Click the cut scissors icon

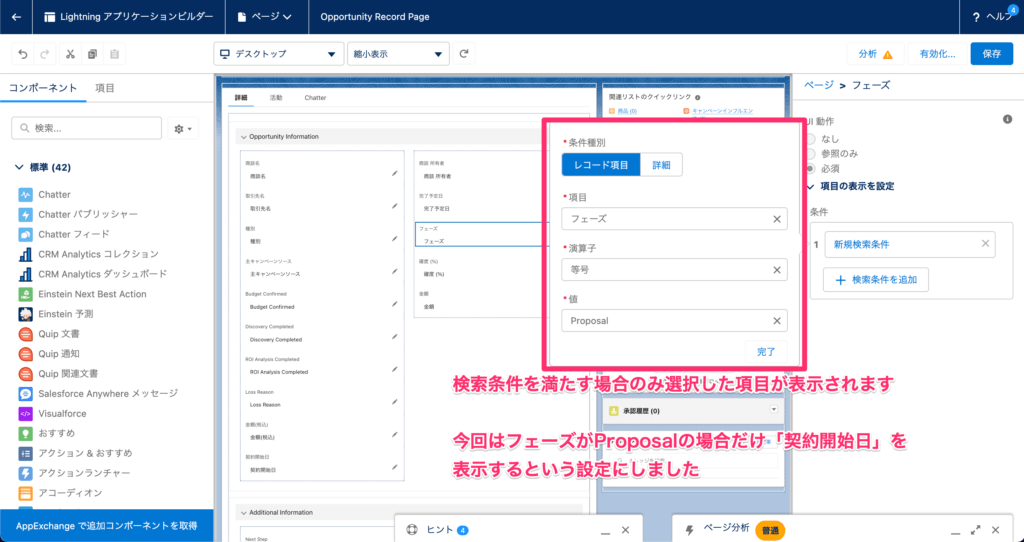pos(70,54)
